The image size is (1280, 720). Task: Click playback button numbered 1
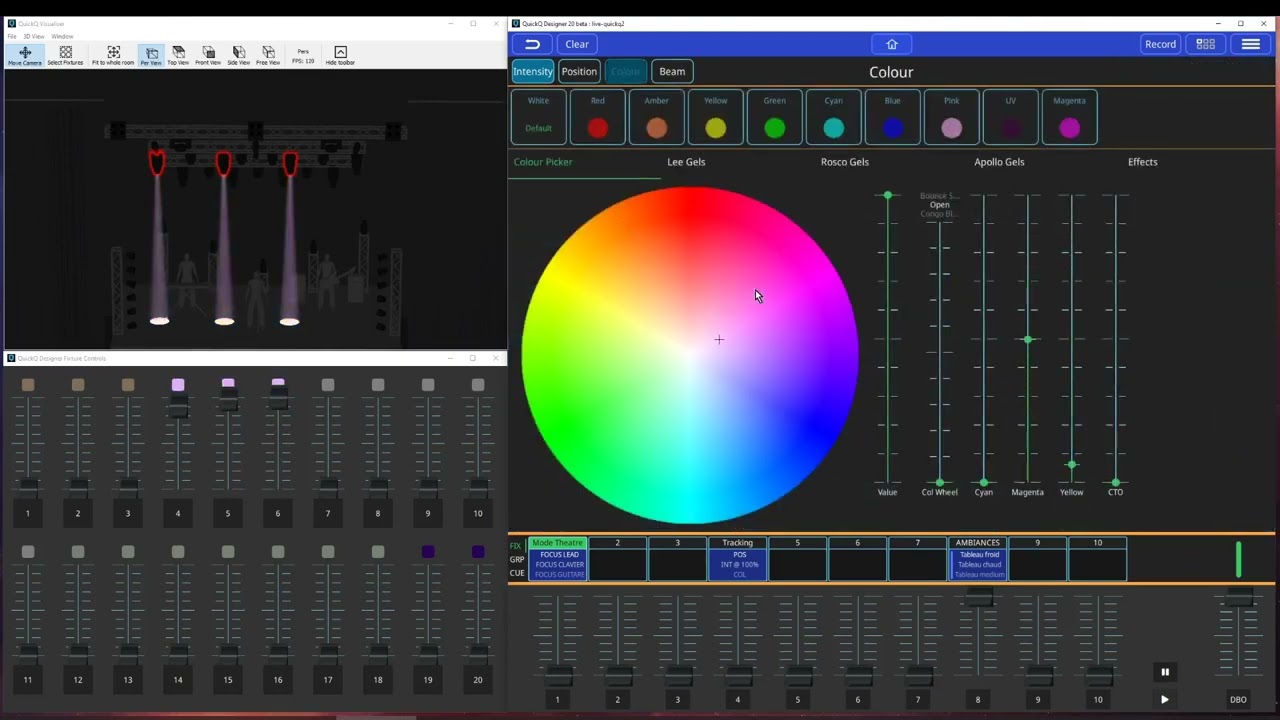pos(558,700)
